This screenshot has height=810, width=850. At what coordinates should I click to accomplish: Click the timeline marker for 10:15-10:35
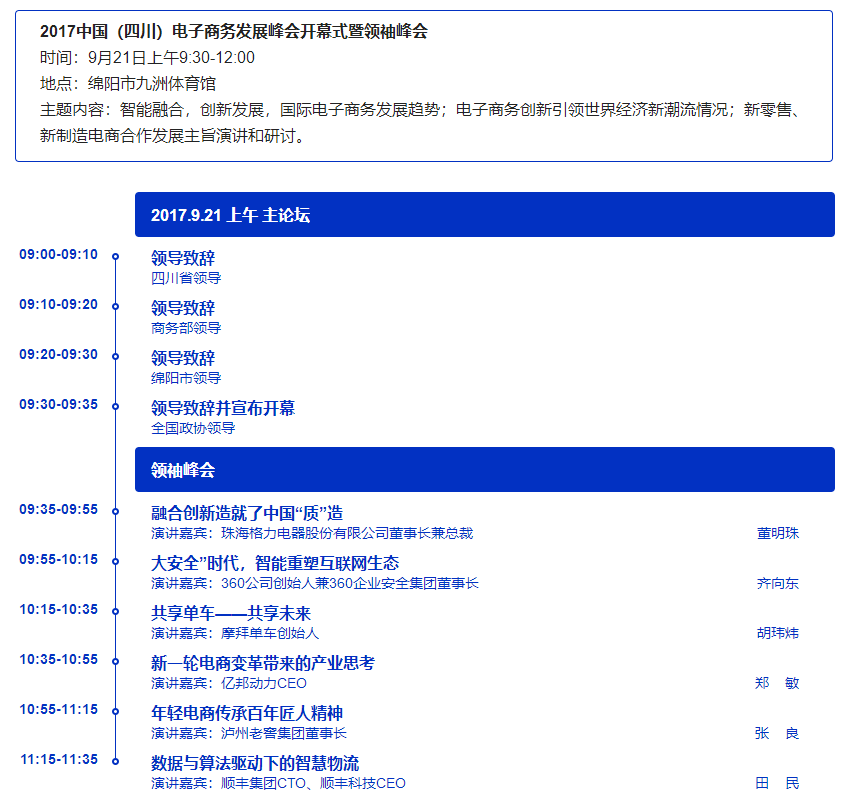[115, 611]
